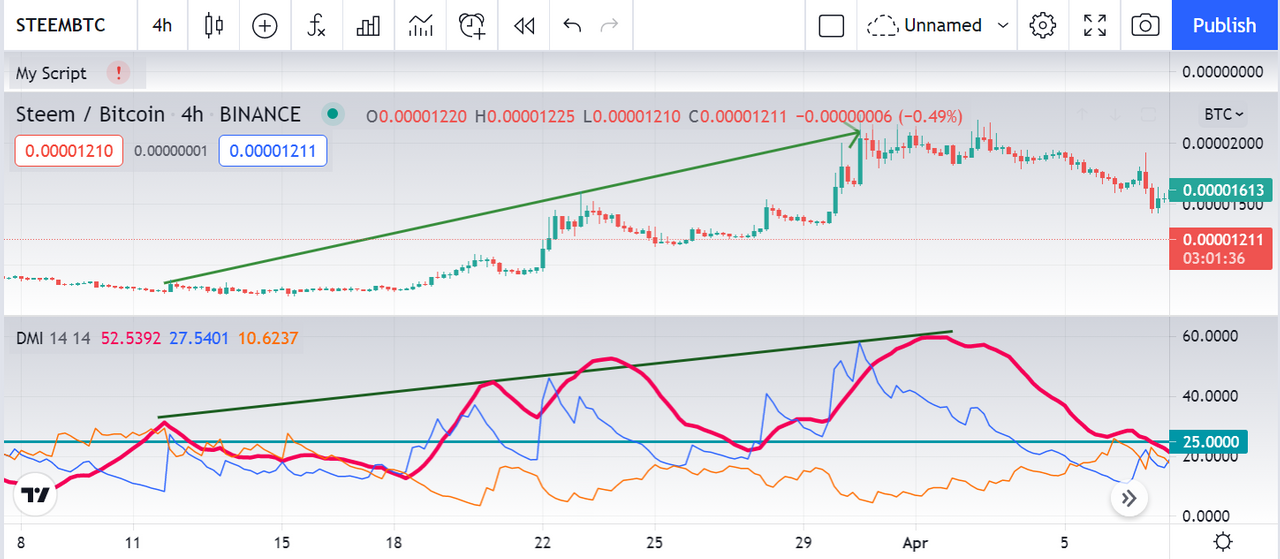Click the Apr date label on time axis
Image resolution: width=1280 pixels, height=559 pixels.
915,541
